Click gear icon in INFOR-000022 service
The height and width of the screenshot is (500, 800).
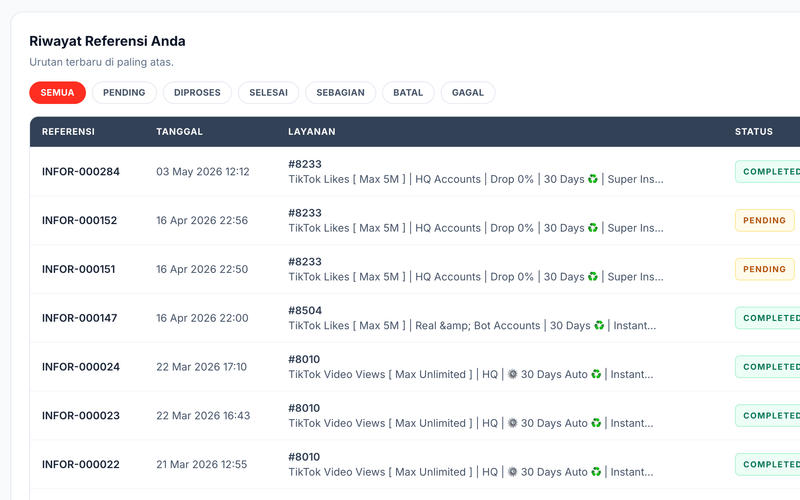(x=512, y=472)
